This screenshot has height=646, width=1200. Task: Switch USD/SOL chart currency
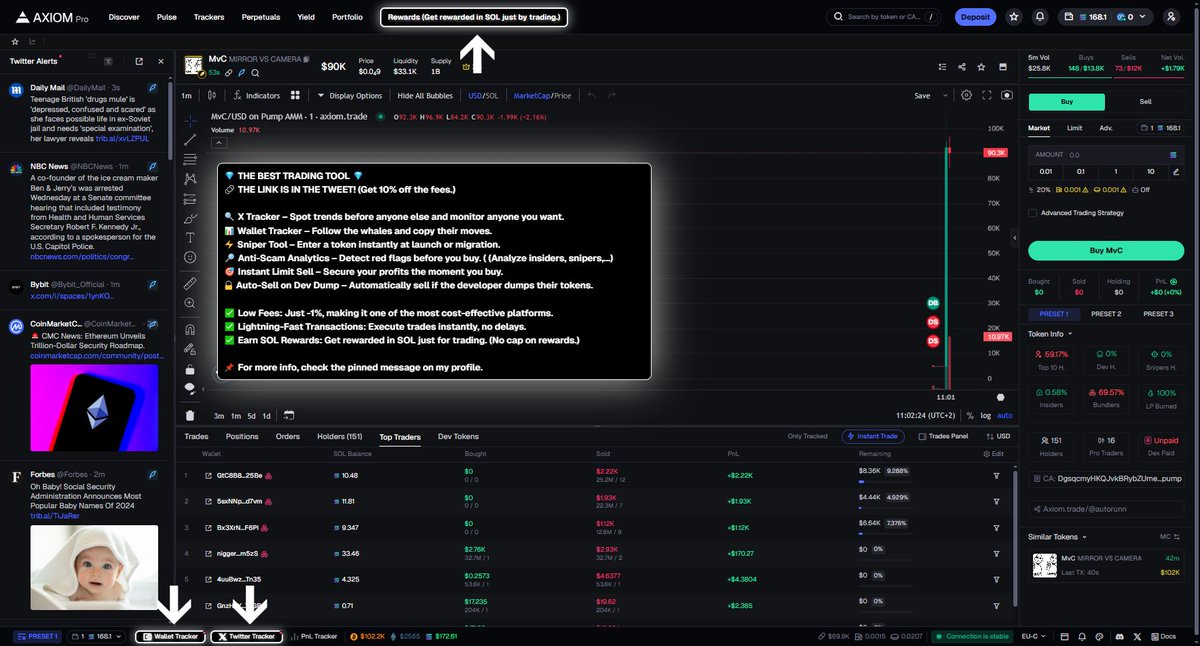pos(483,96)
